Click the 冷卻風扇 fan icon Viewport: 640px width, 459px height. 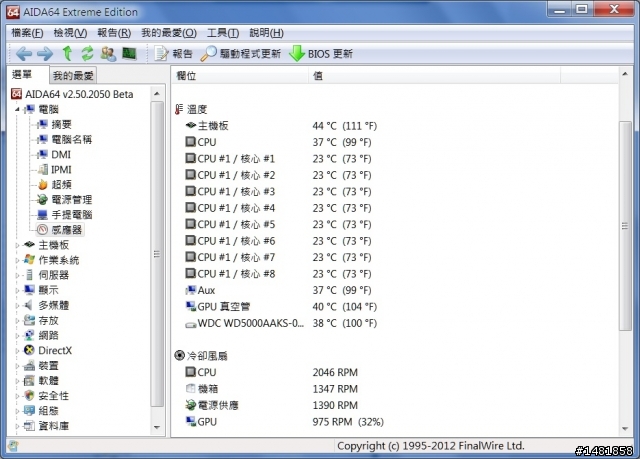coord(179,355)
